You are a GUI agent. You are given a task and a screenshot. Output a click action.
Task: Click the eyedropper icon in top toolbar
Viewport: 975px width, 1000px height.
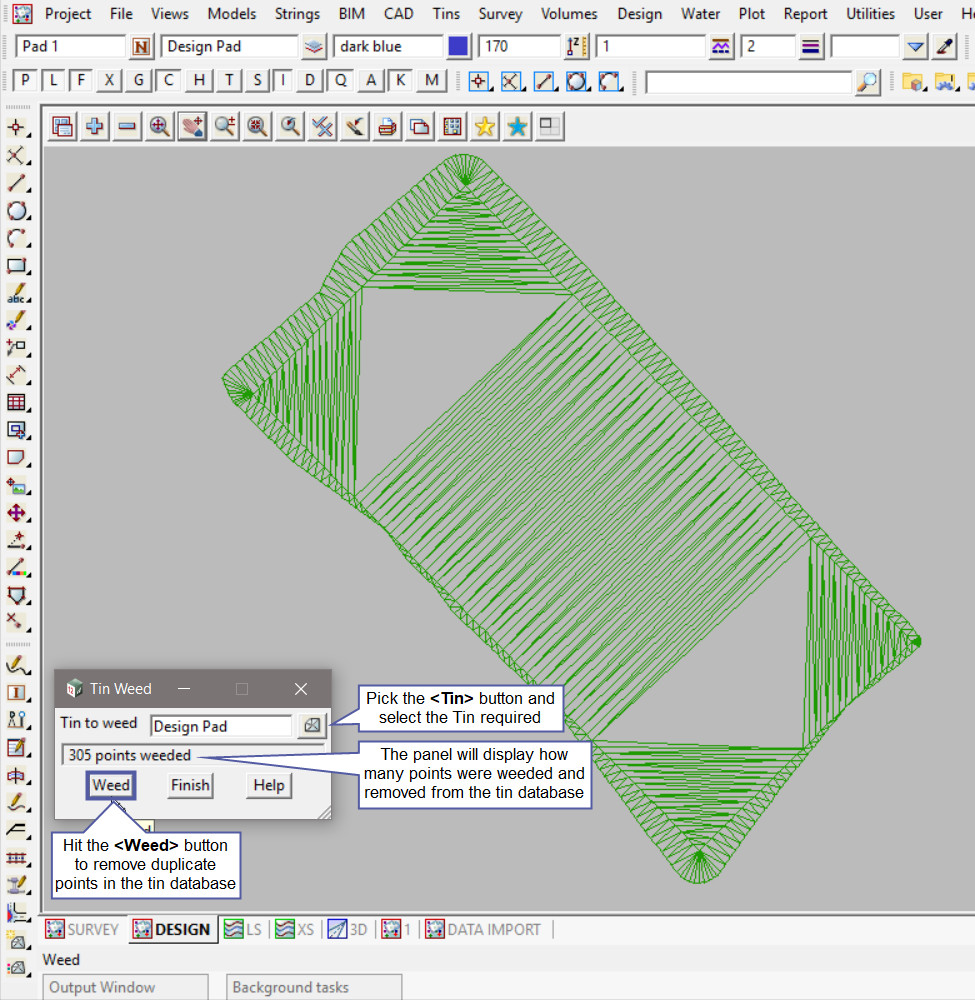coord(944,47)
